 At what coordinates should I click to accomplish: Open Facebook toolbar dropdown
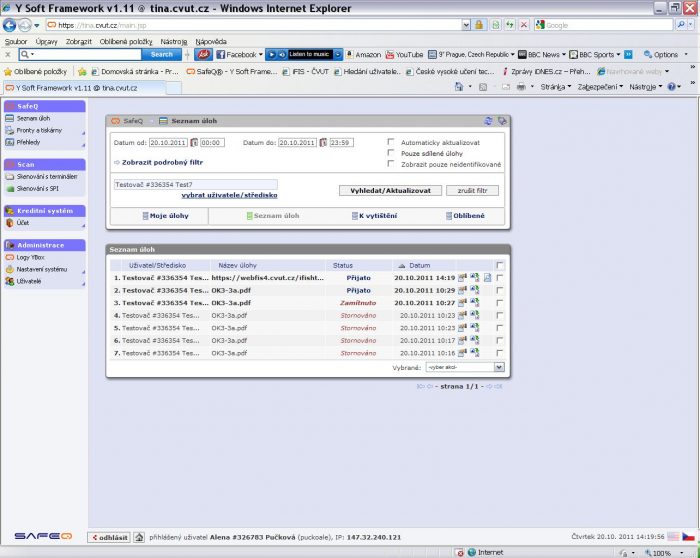(261, 54)
